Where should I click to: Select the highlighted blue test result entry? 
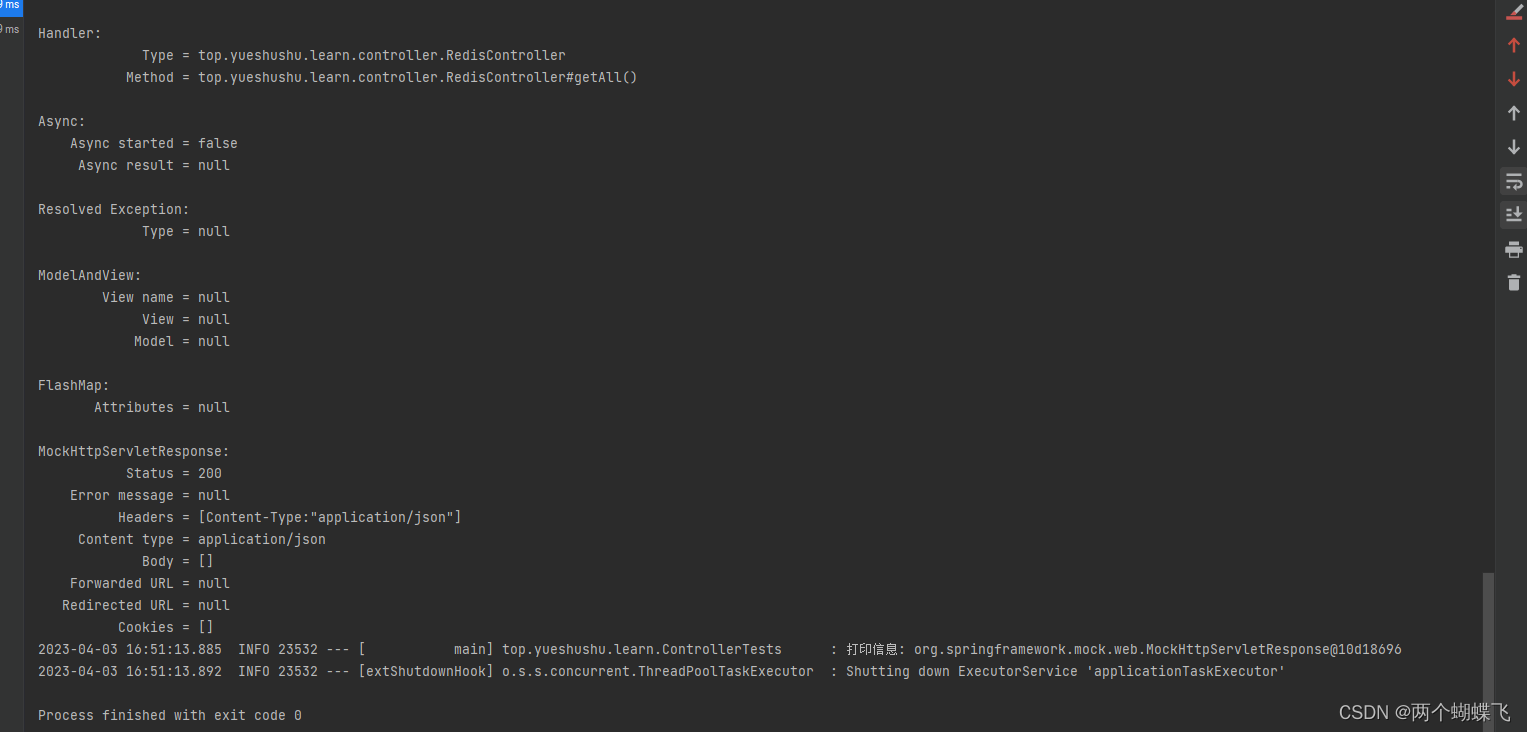click(x=11, y=7)
